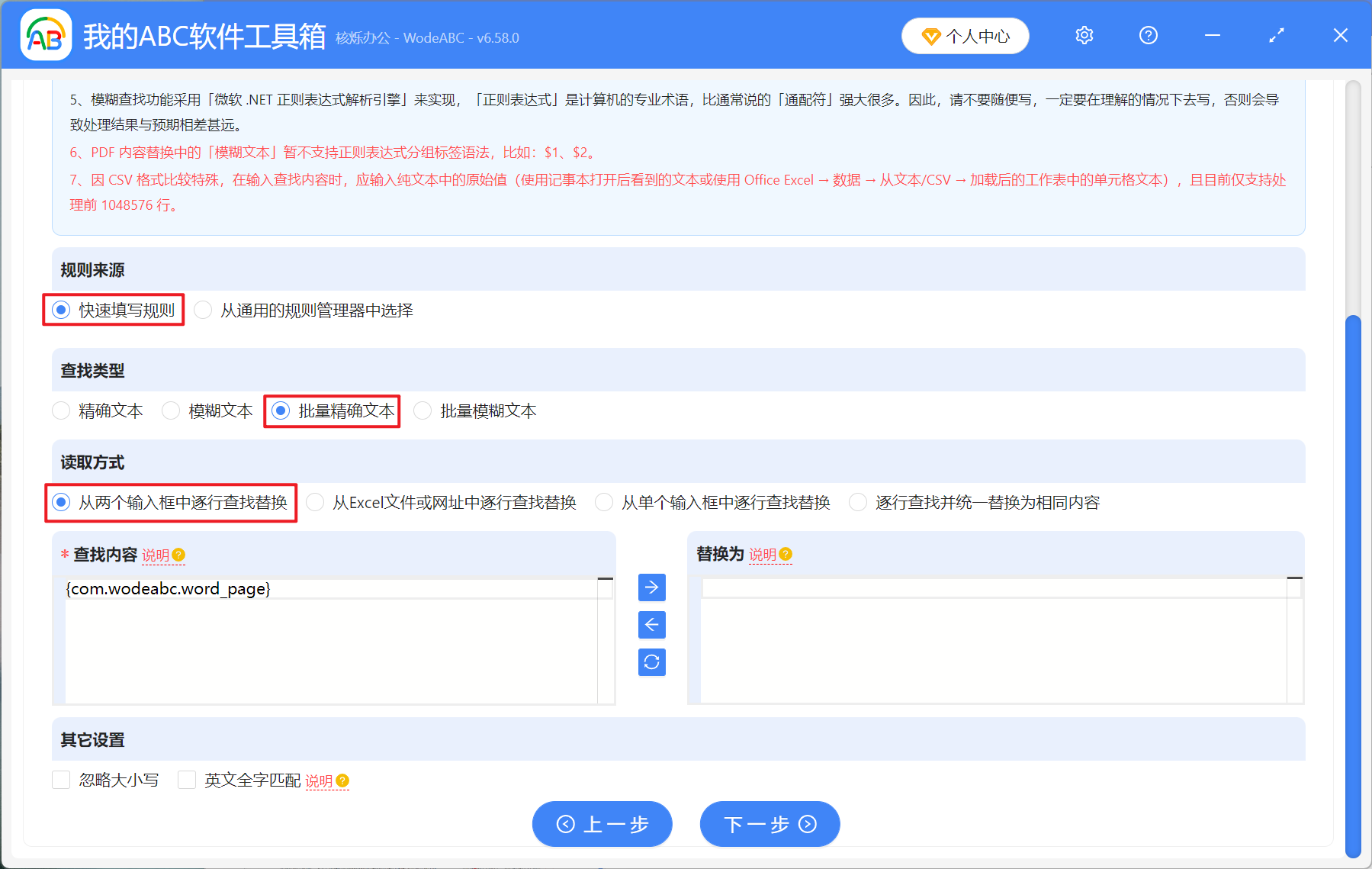Open the question-mark help icon beside 查找内容说明
This screenshot has height=869, width=1372.
(179, 555)
